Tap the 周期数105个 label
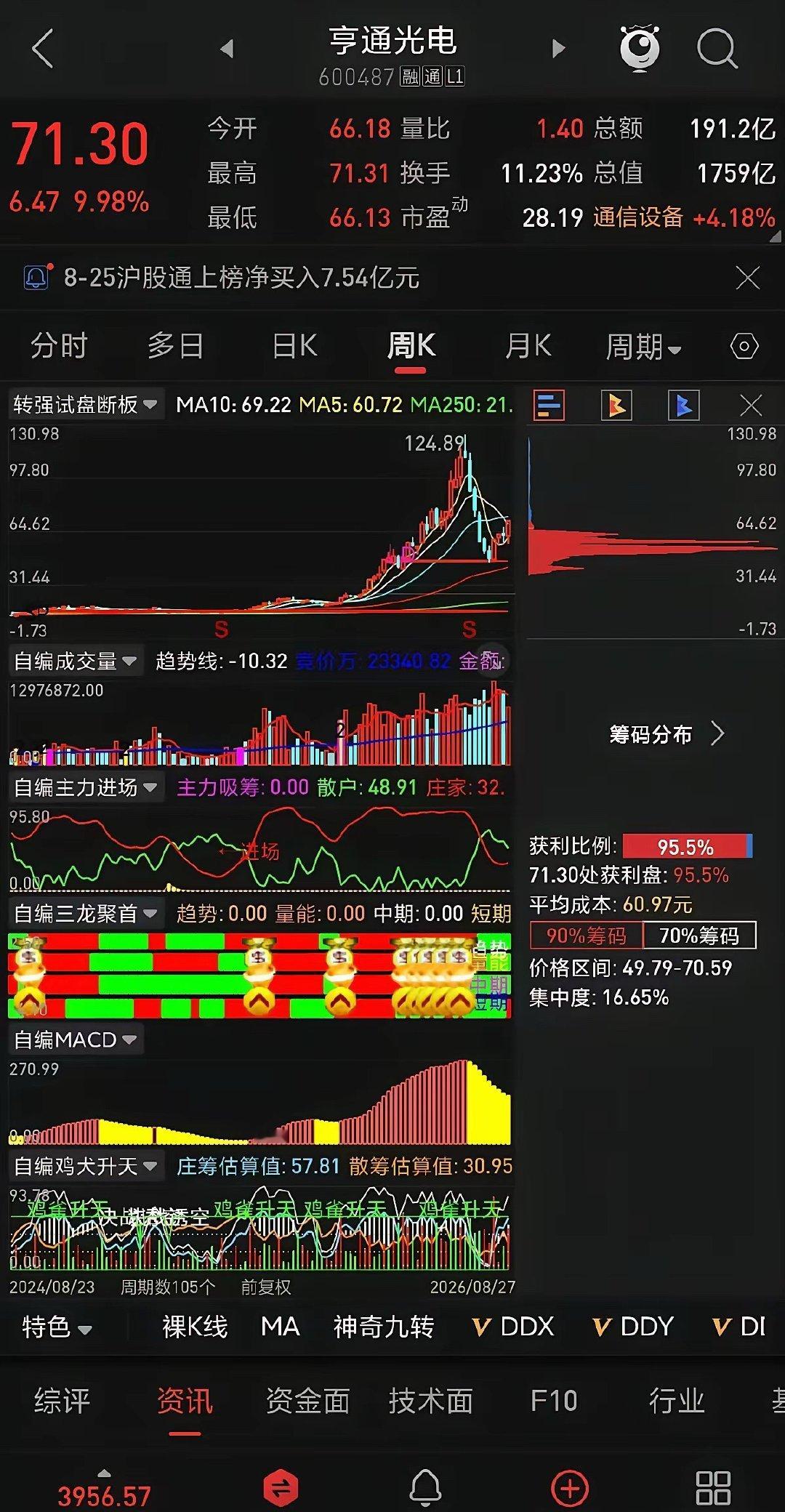The height and width of the screenshot is (1512, 785). coord(168,1287)
